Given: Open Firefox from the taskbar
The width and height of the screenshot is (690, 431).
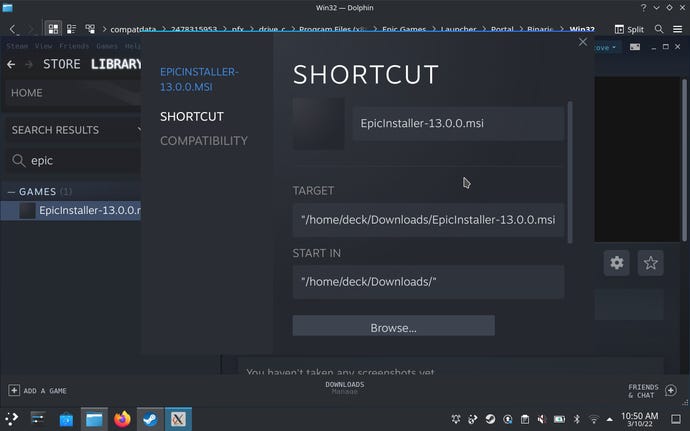Looking at the screenshot, I should click(122, 419).
